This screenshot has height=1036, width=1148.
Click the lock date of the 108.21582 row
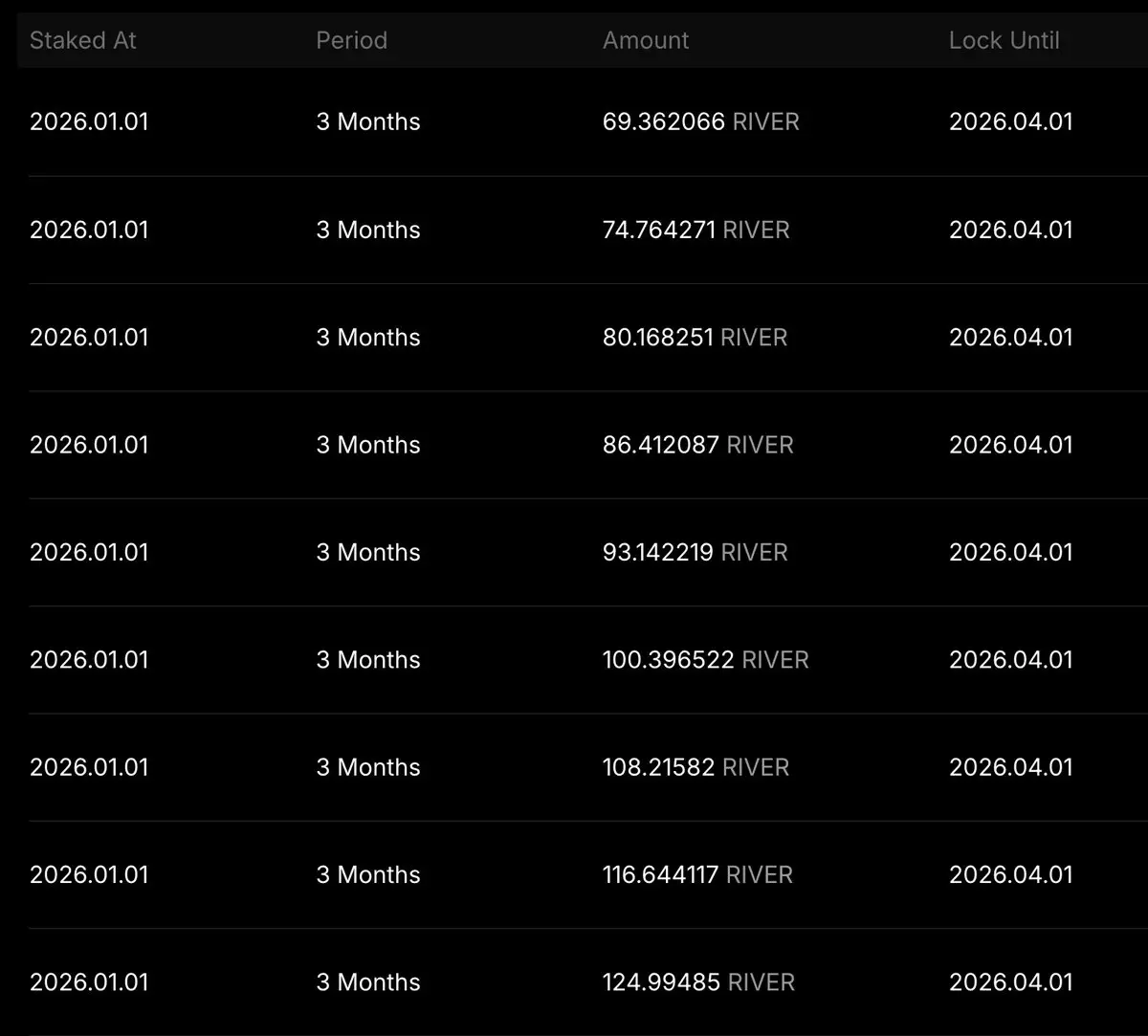pyautogui.click(x=1011, y=767)
